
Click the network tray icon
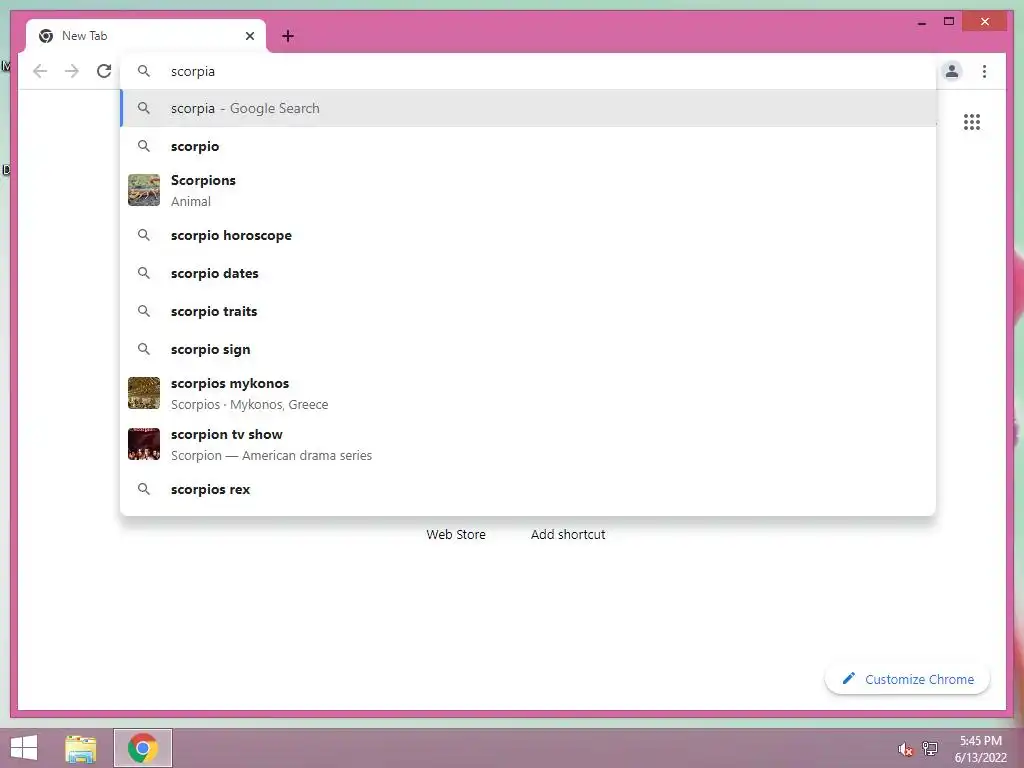tap(930, 748)
